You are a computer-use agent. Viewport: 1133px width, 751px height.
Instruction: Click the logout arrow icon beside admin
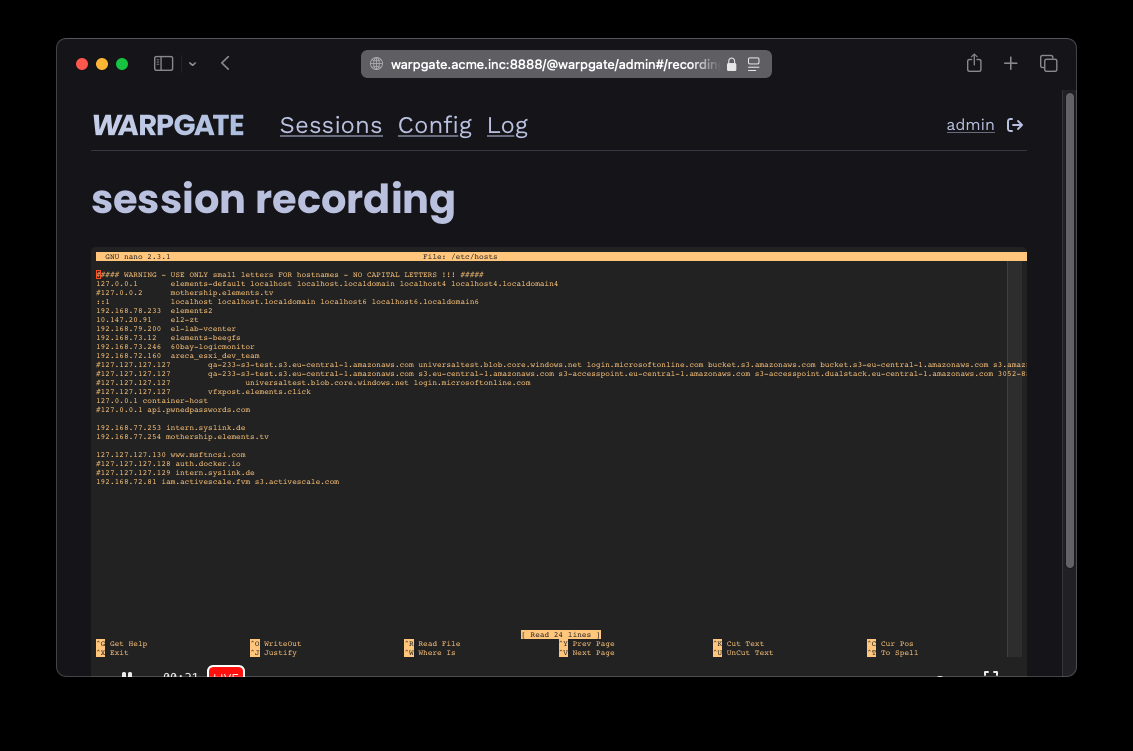pyautogui.click(x=1015, y=125)
